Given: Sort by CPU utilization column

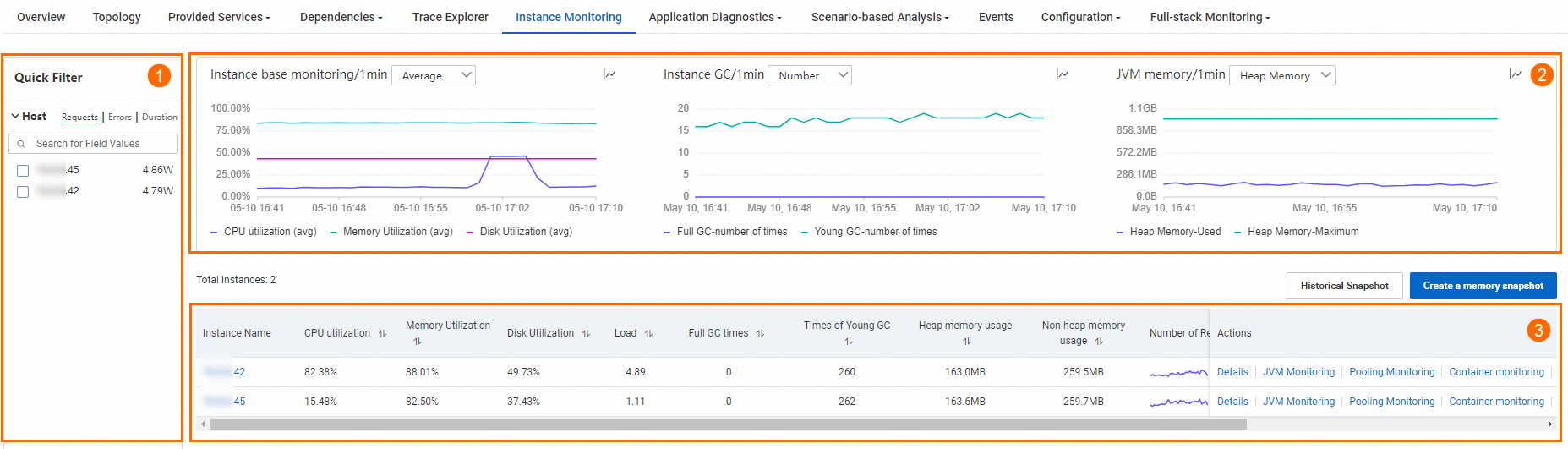Looking at the screenshot, I should (x=382, y=333).
